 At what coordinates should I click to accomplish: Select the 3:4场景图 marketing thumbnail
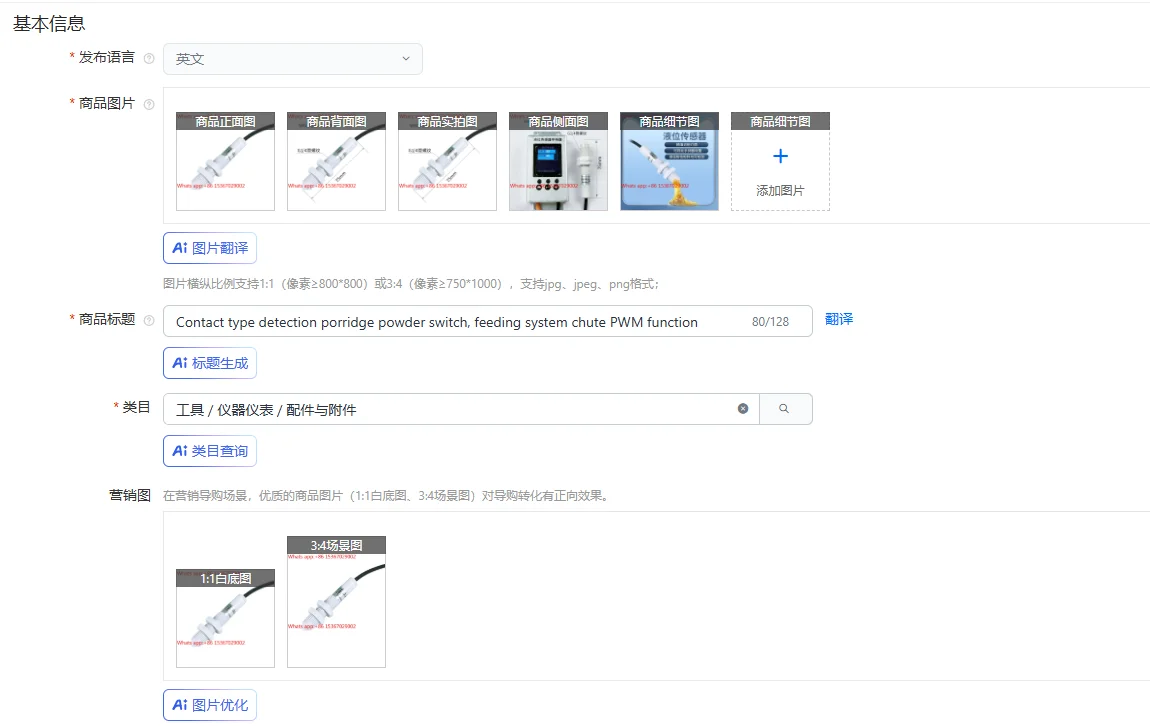pos(336,602)
